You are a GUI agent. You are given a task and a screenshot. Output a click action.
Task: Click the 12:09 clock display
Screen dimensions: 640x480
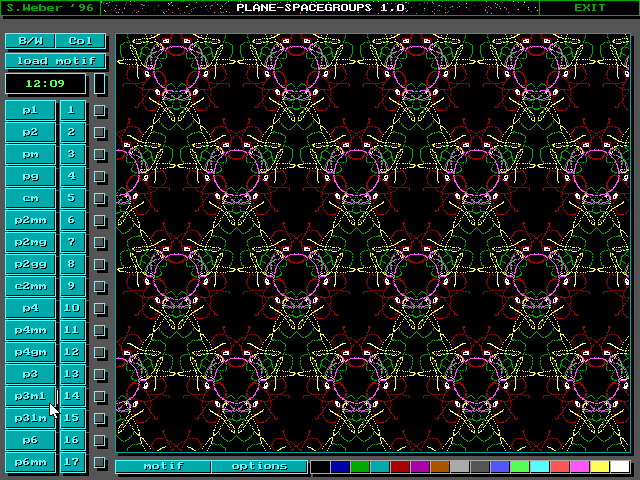pyautogui.click(x=45, y=84)
